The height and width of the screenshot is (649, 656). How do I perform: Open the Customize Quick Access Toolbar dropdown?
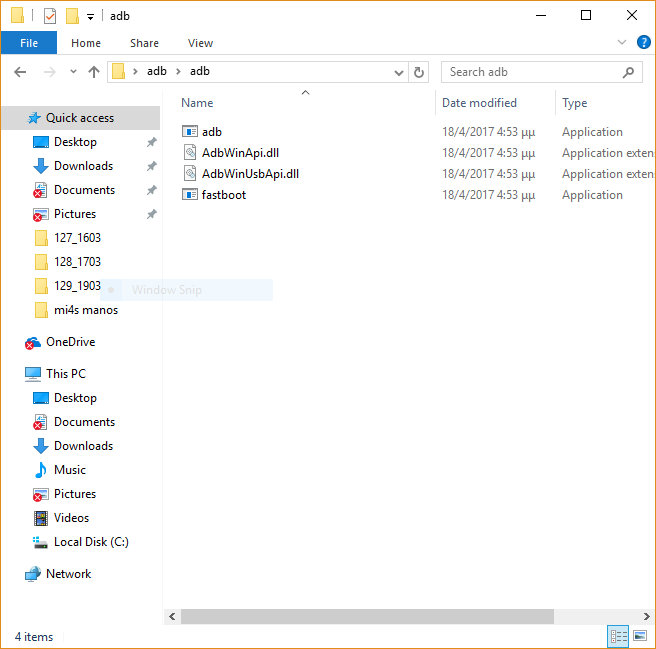point(90,17)
